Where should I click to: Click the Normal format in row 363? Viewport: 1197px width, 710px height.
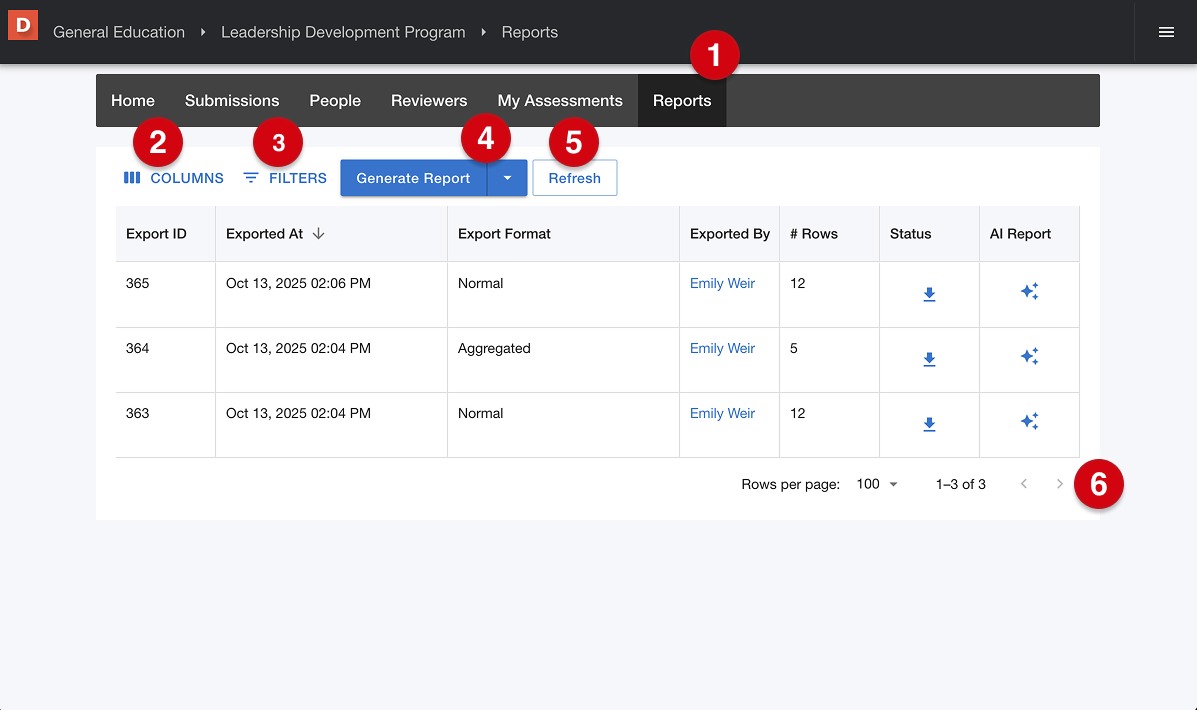tap(480, 413)
